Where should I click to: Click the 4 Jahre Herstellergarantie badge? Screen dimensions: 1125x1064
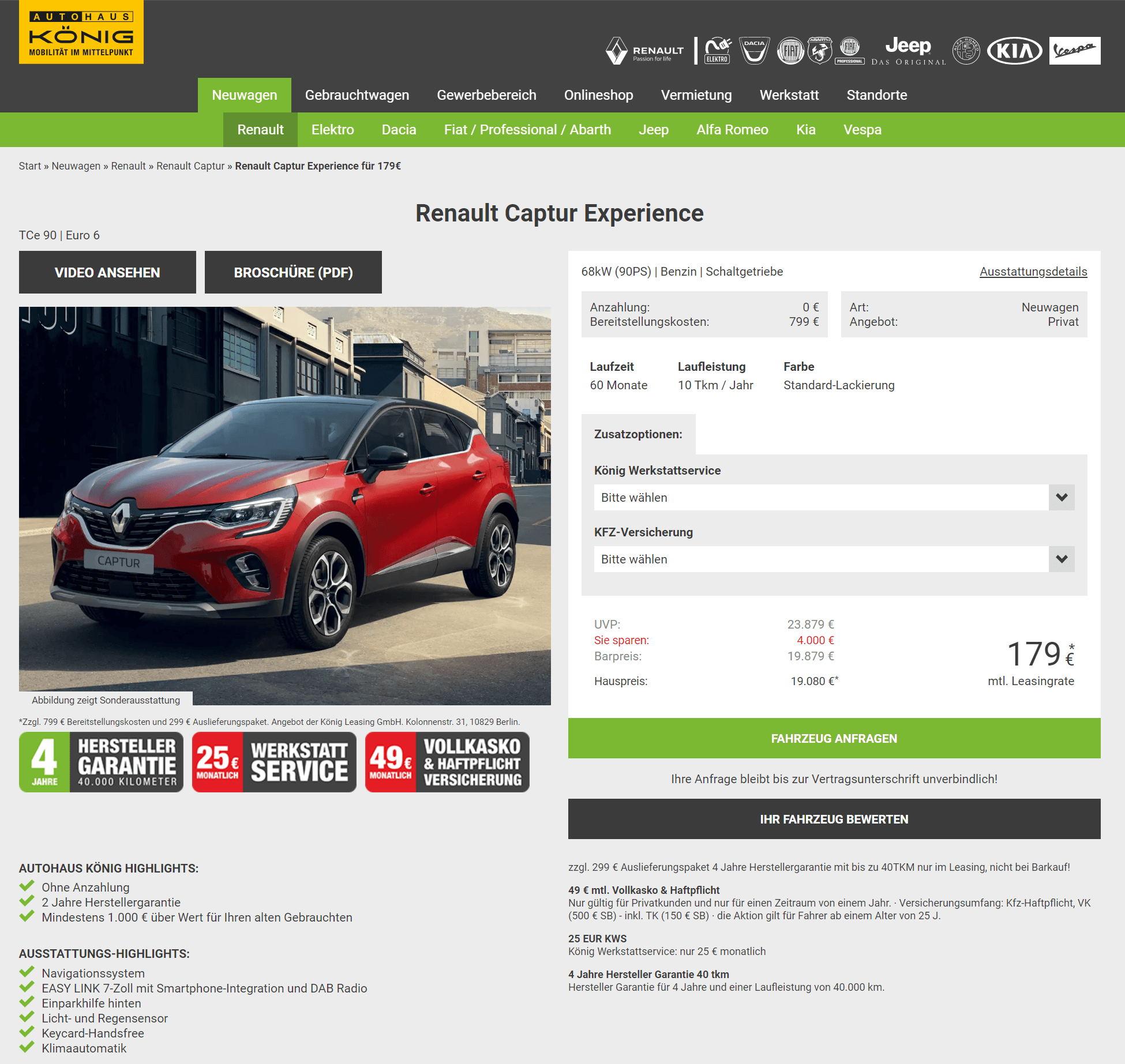pos(102,762)
